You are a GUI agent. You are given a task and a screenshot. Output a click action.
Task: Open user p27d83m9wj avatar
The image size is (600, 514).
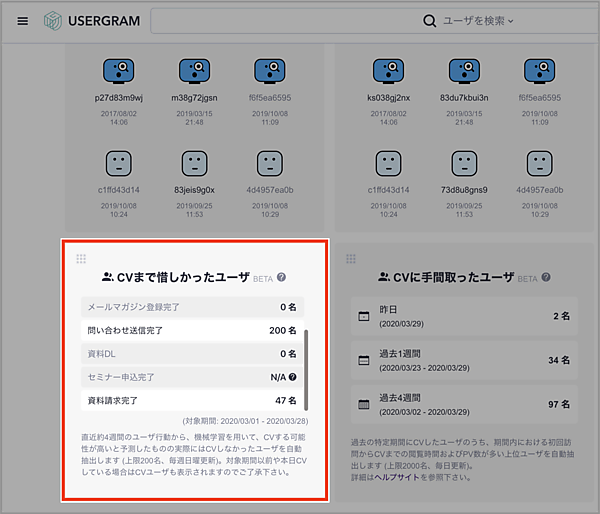coord(119,70)
